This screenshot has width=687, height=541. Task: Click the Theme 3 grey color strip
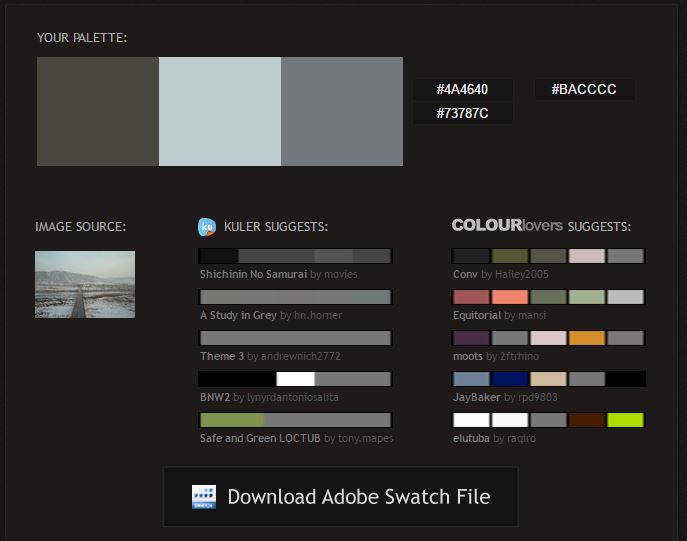(295, 338)
